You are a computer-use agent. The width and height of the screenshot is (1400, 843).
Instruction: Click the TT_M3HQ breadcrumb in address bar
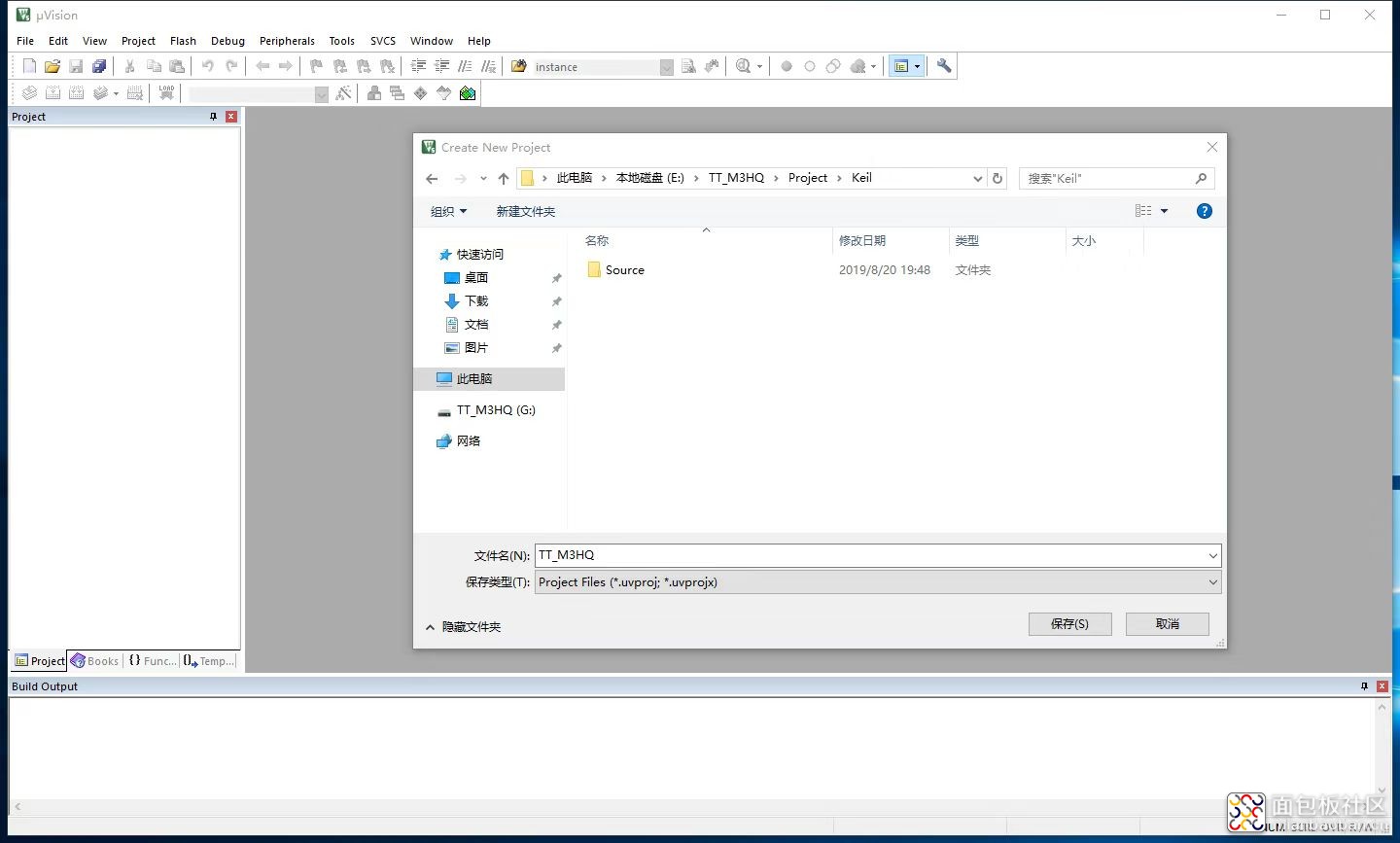(x=736, y=178)
